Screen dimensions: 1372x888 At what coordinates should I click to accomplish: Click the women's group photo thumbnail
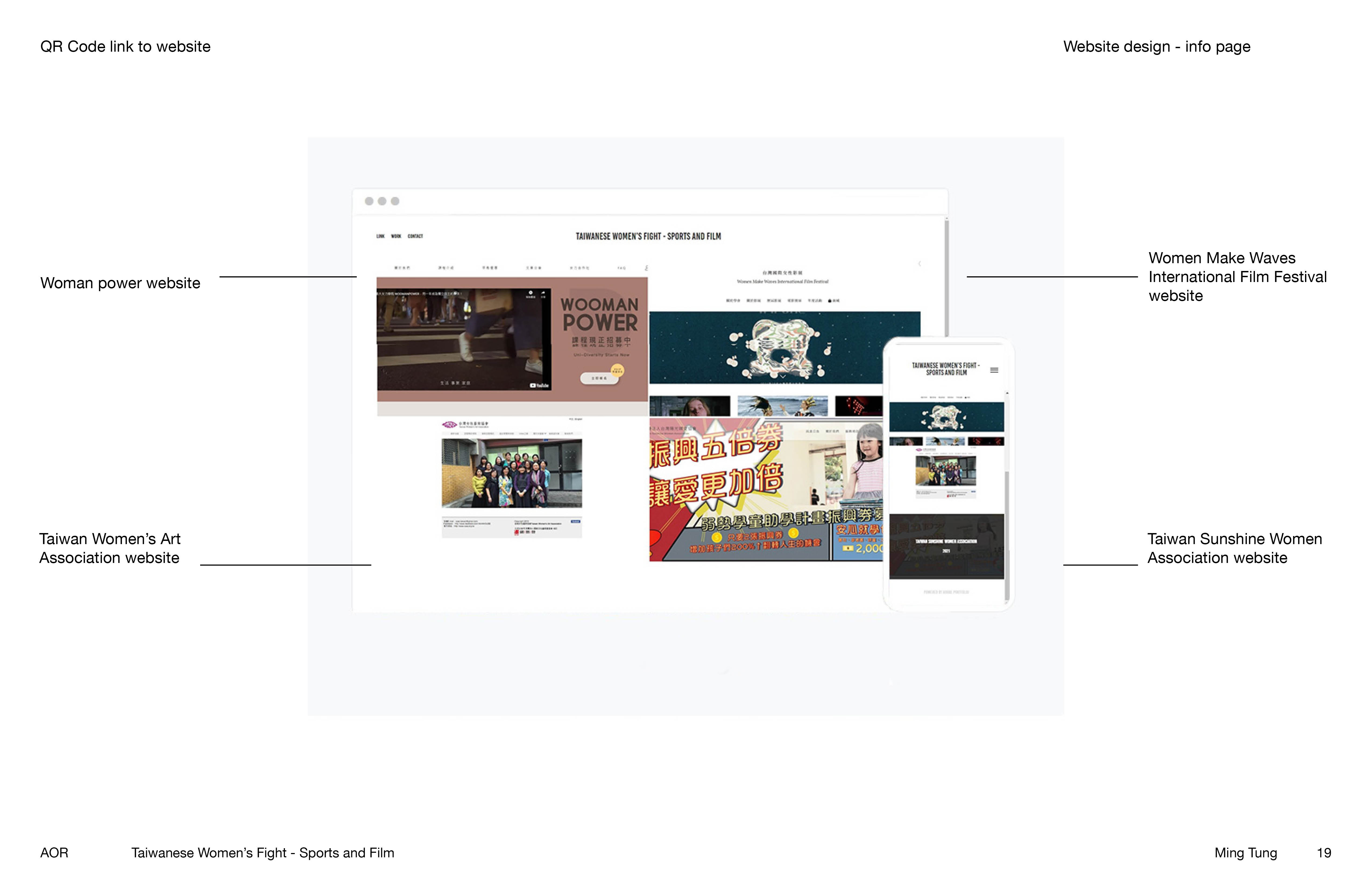(x=511, y=473)
